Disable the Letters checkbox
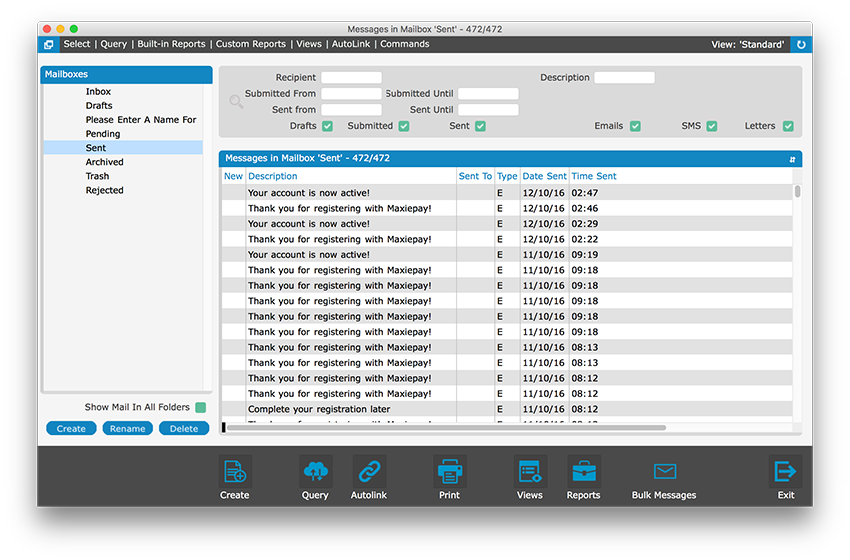This screenshot has height=560, width=850. pyautogui.click(x=788, y=126)
